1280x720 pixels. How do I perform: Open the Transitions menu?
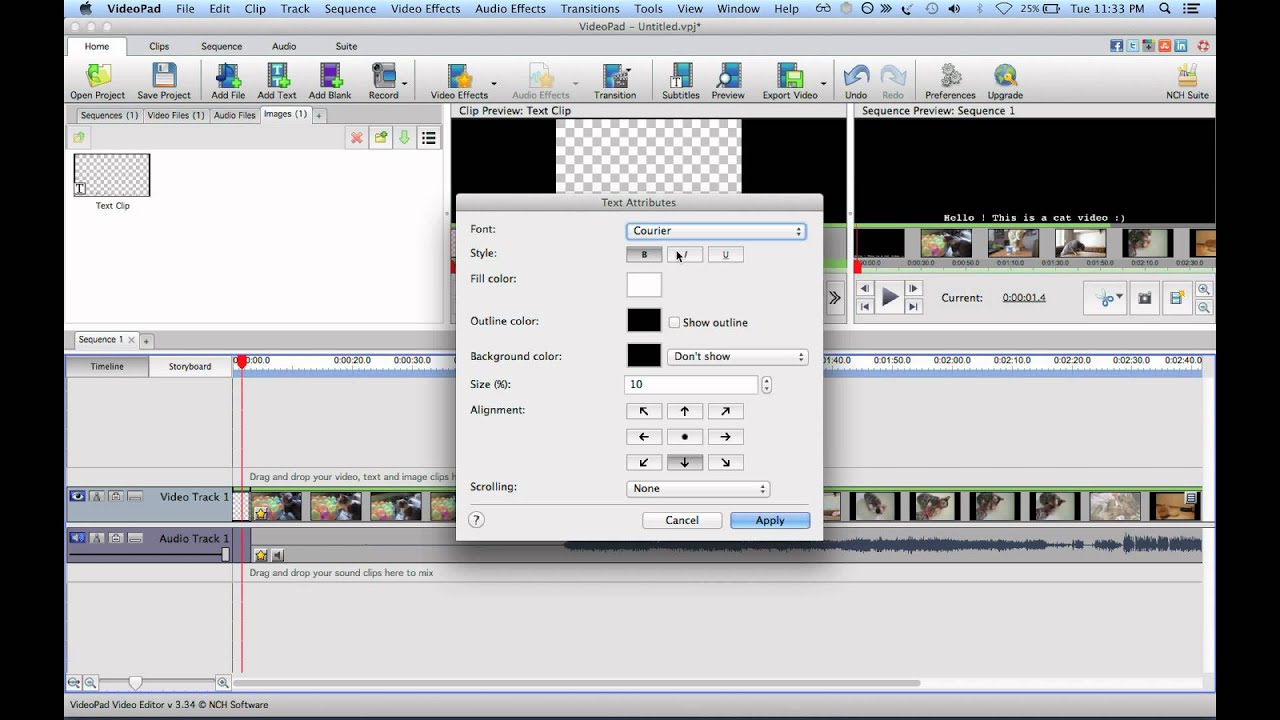pyautogui.click(x=590, y=9)
